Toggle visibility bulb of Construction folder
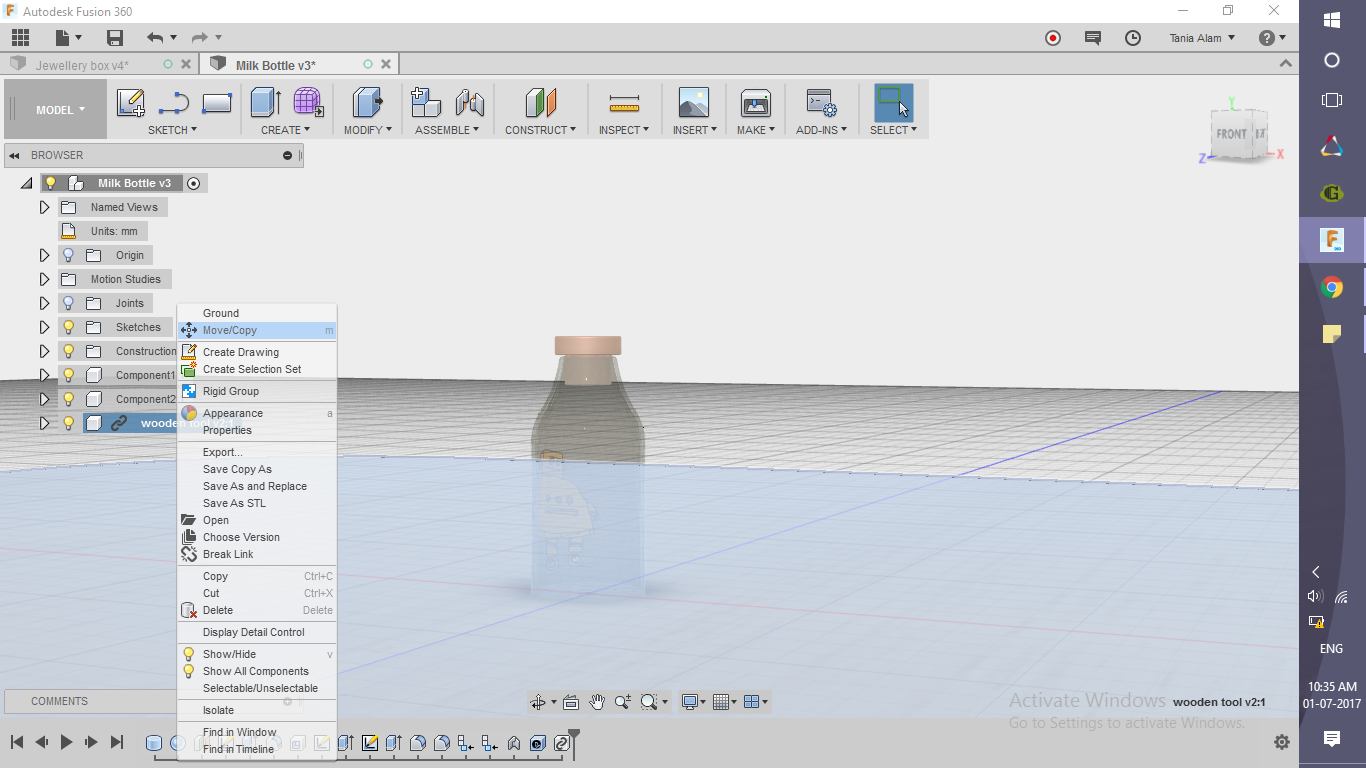The height and width of the screenshot is (768, 1366). pyautogui.click(x=69, y=351)
